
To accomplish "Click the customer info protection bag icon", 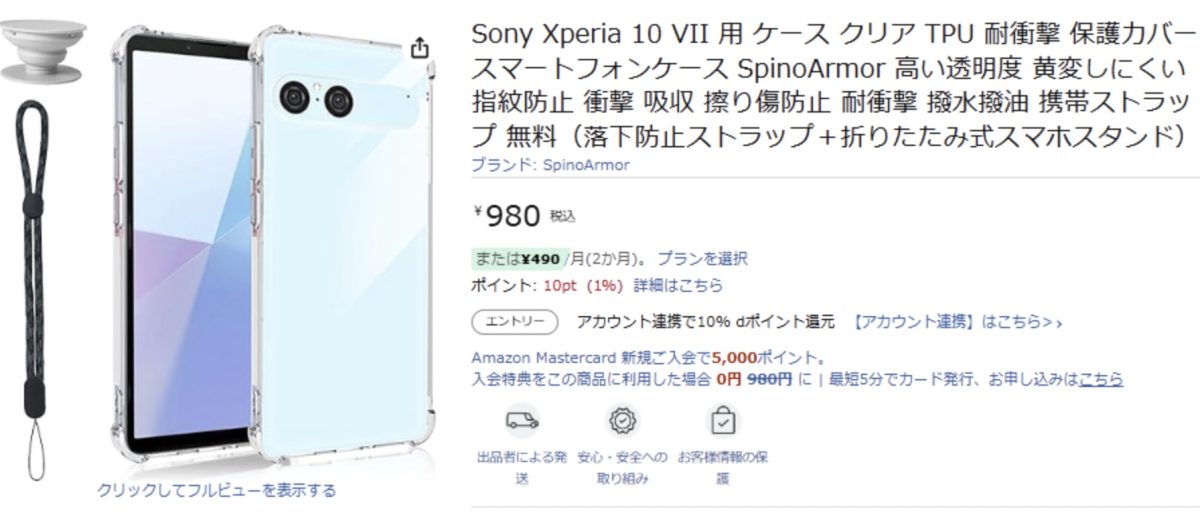I will tap(722, 421).
